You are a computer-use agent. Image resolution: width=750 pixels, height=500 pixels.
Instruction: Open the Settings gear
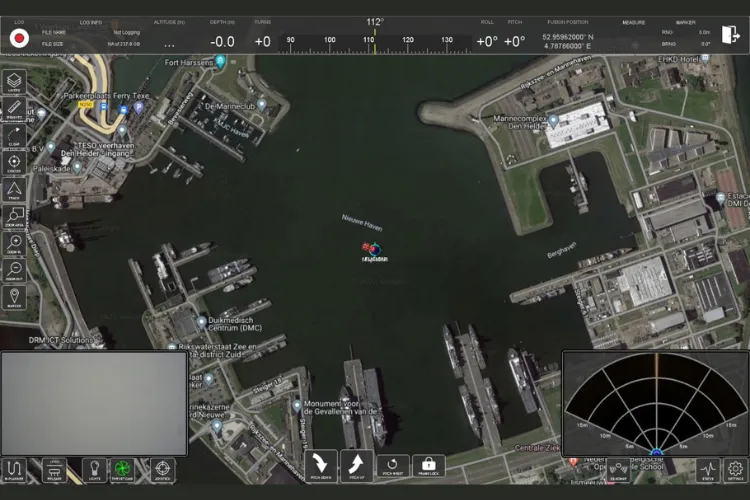pos(735,470)
